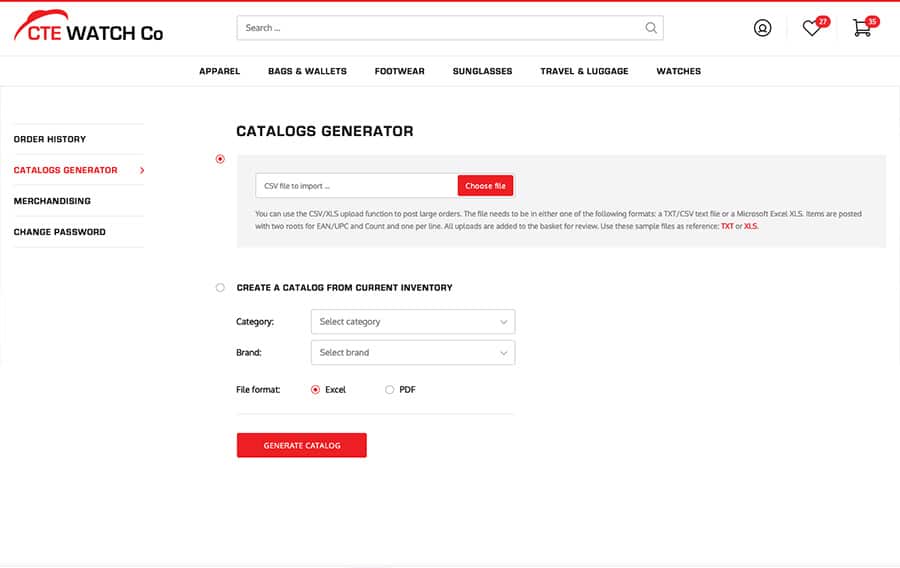Choose Excel file format
This screenshot has width=900, height=568.
point(316,390)
